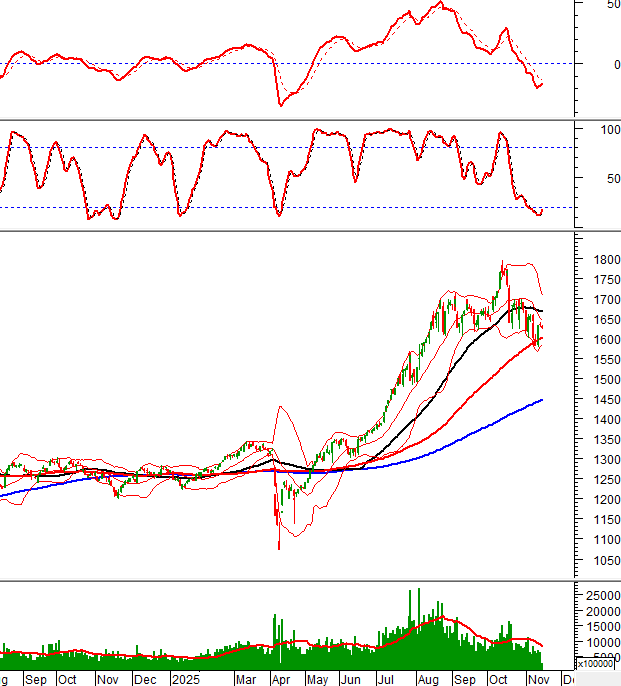Click the Apr label on the date axis

coord(278,679)
